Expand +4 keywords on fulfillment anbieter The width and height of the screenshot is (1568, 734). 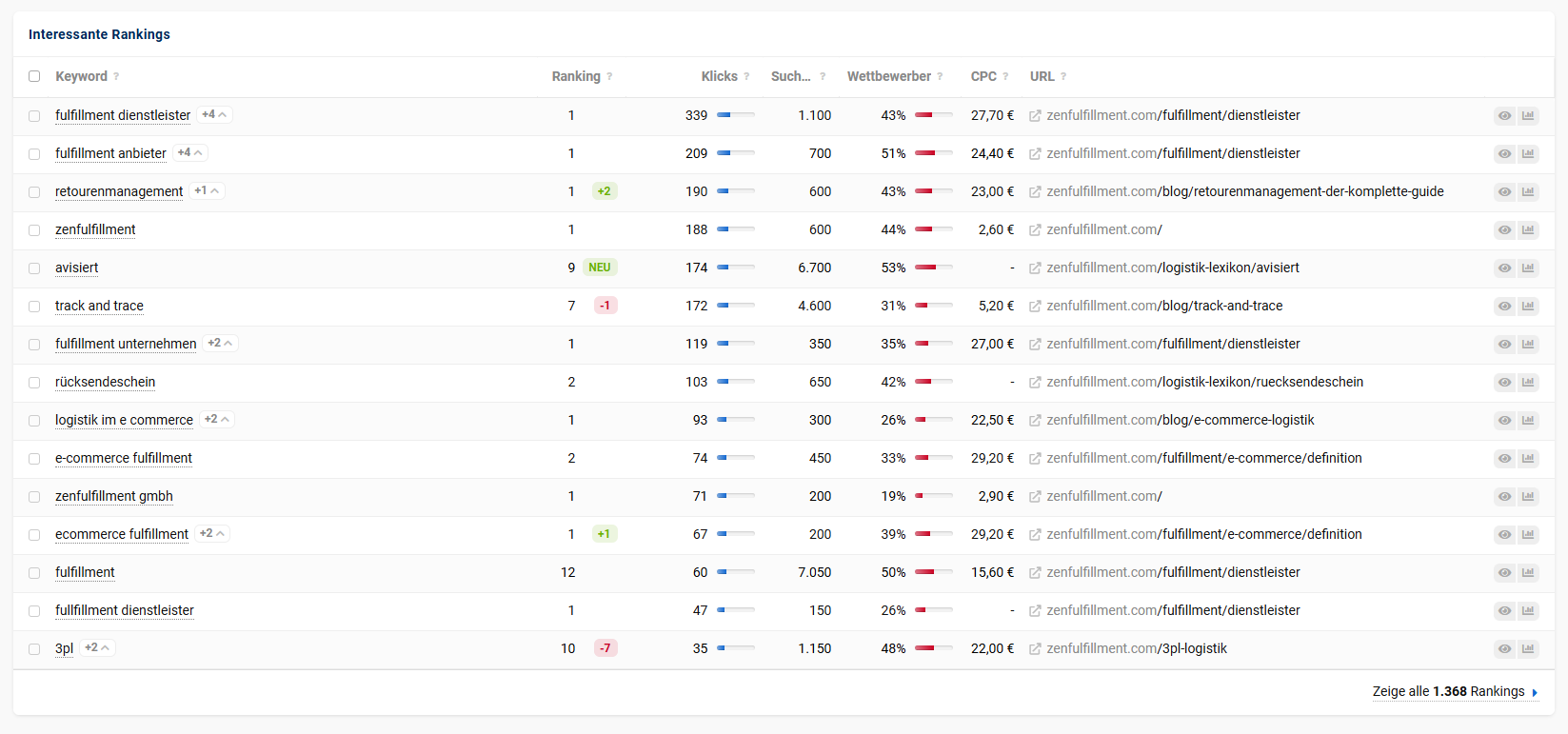[190, 152]
